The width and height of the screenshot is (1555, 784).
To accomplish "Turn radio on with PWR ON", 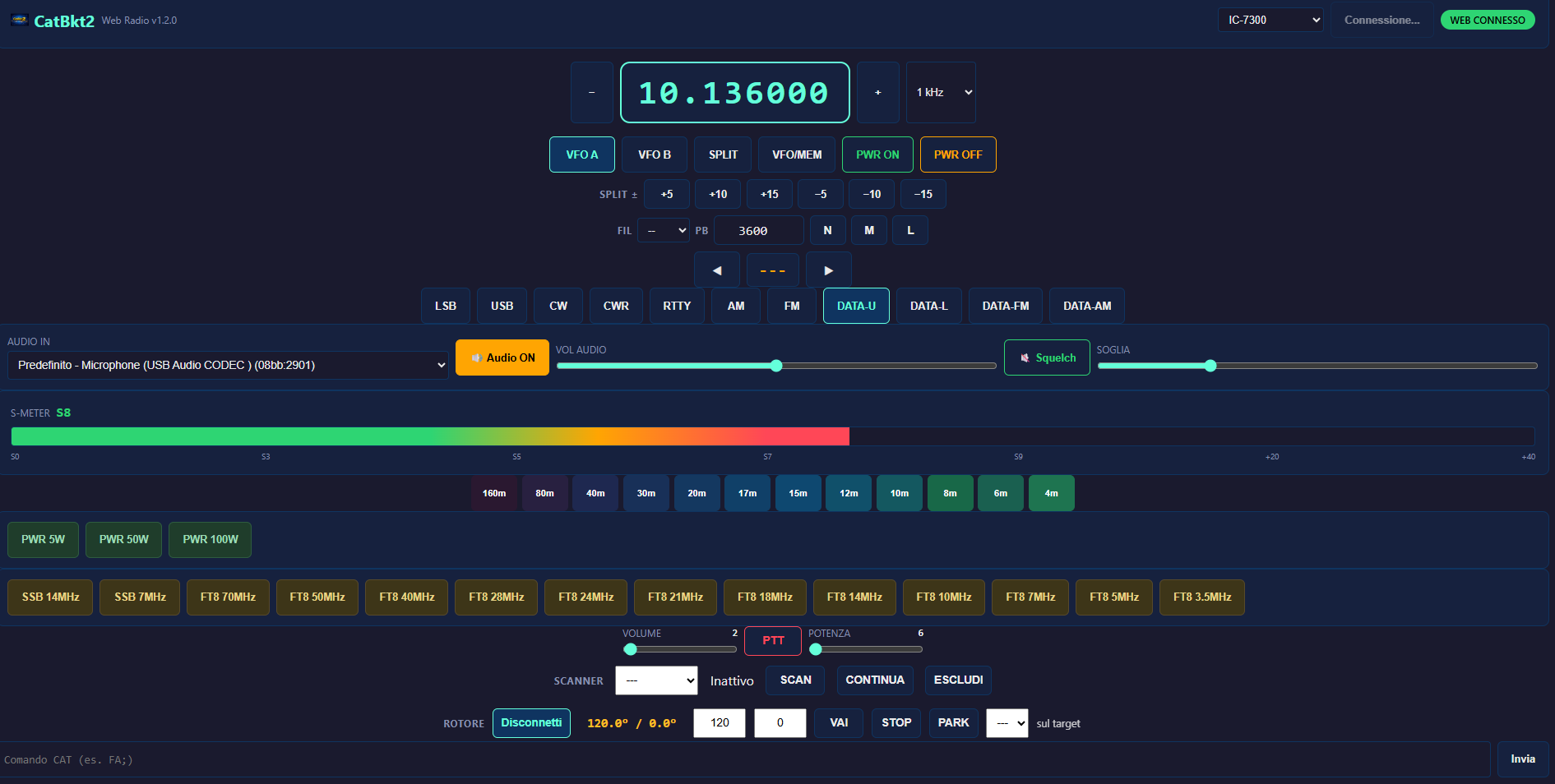I will point(877,154).
